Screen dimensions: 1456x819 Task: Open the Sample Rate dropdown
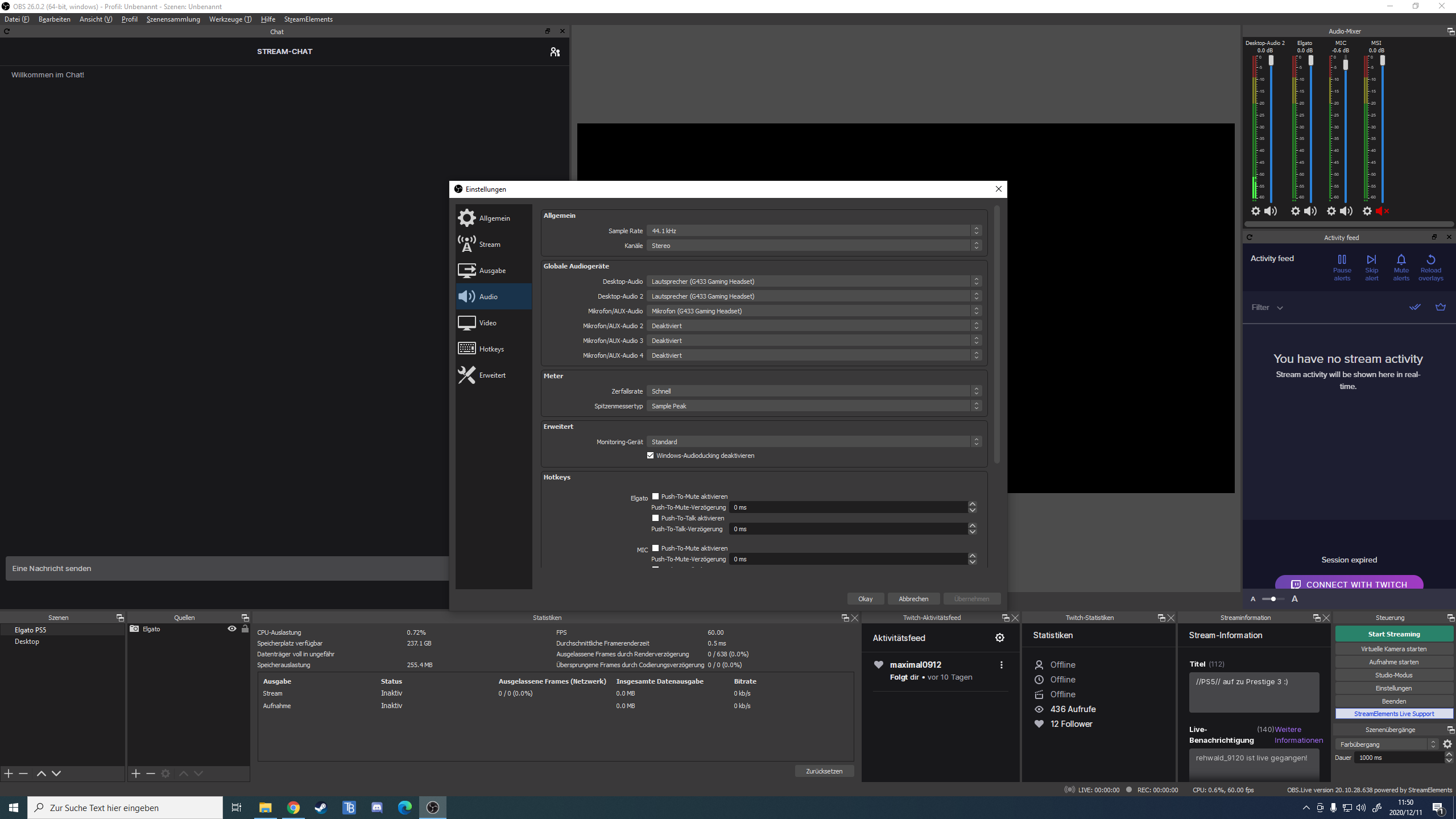point(813,231)
